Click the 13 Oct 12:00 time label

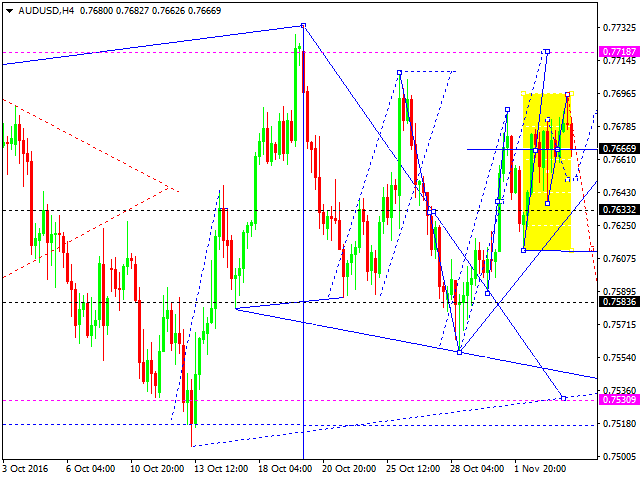(x=221, y=469)
